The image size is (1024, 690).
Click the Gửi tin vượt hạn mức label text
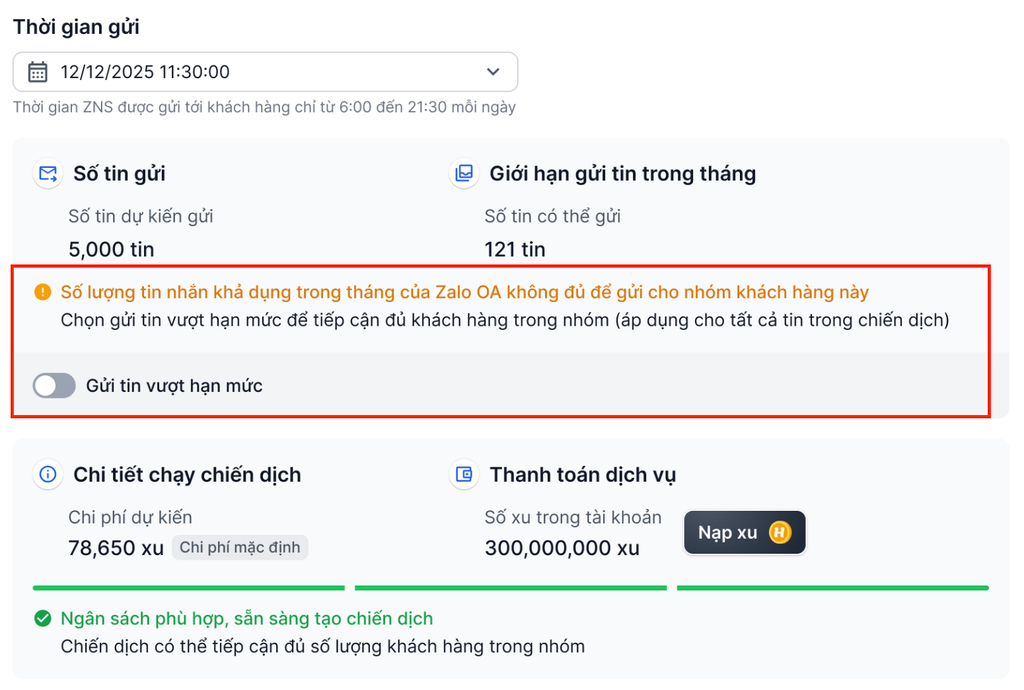coord(174,385)
